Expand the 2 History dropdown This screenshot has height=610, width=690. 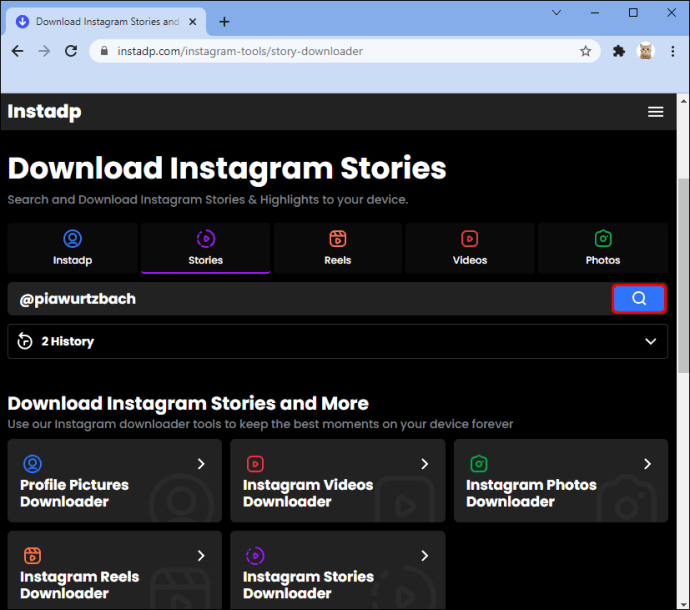(338, 342)
